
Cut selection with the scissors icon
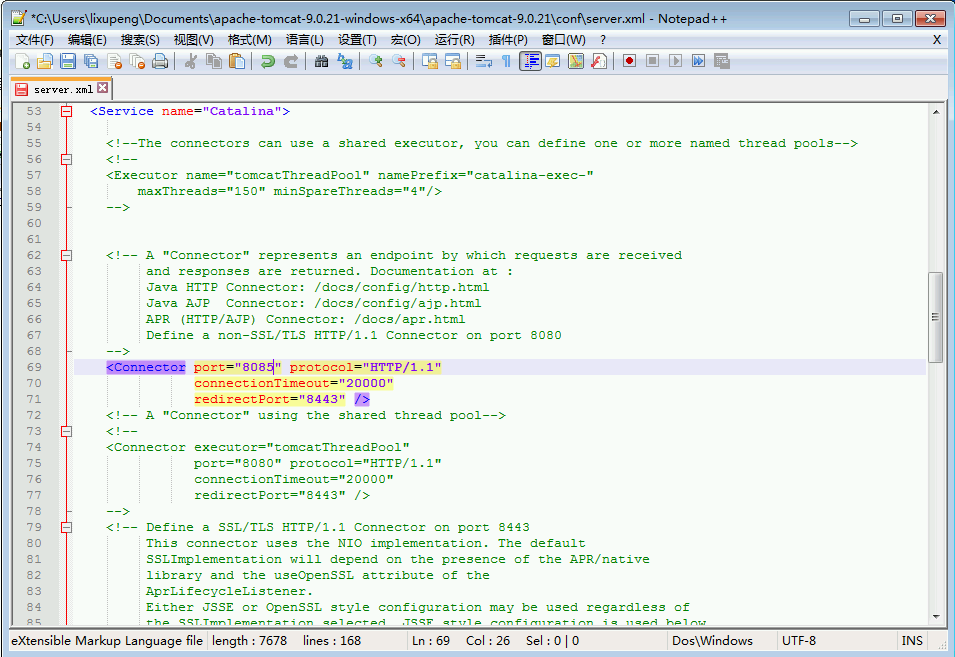click(x=191, y=61)
